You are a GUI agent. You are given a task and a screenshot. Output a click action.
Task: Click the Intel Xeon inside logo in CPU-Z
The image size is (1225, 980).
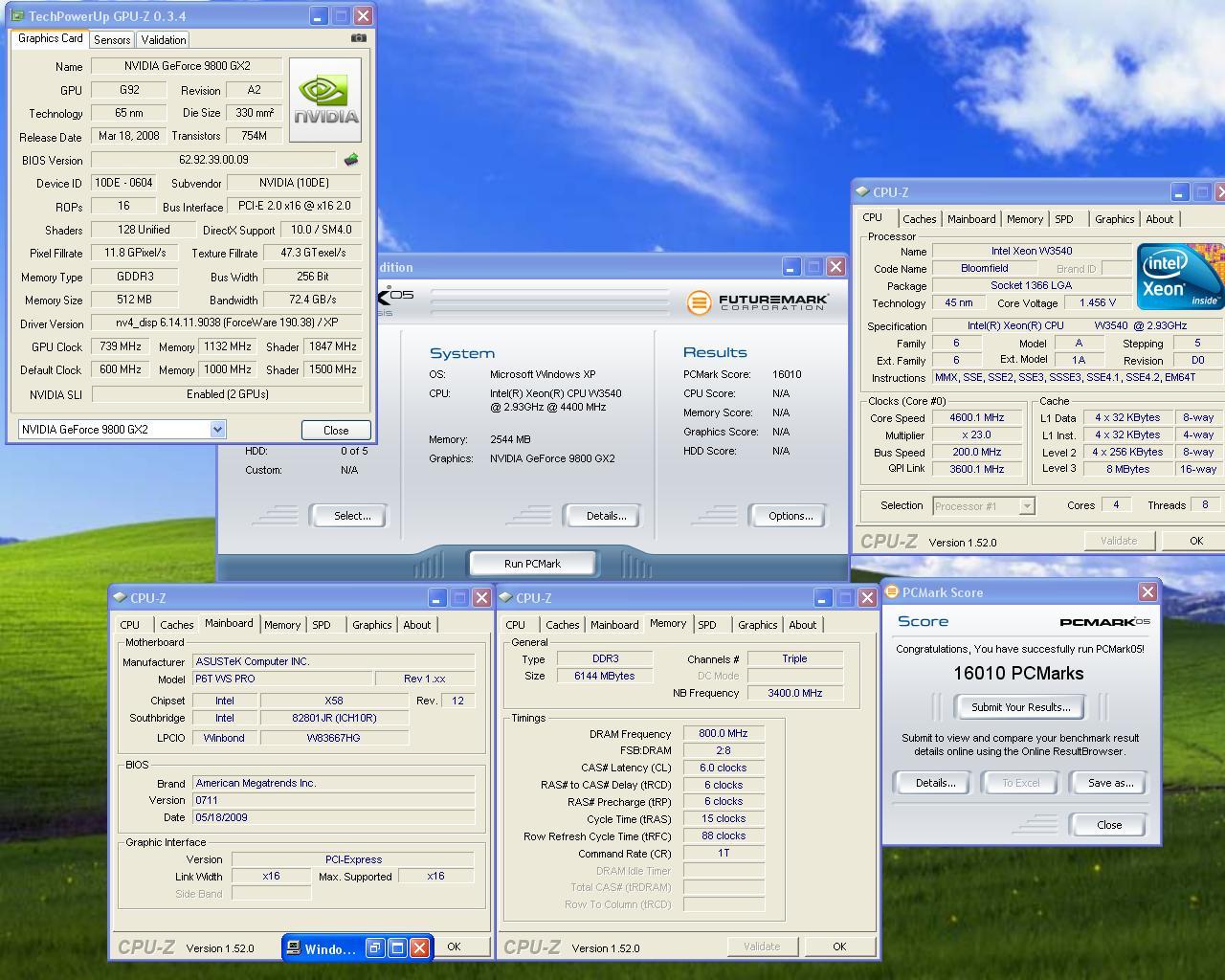pyautogui.click(x=1179, y=277)
